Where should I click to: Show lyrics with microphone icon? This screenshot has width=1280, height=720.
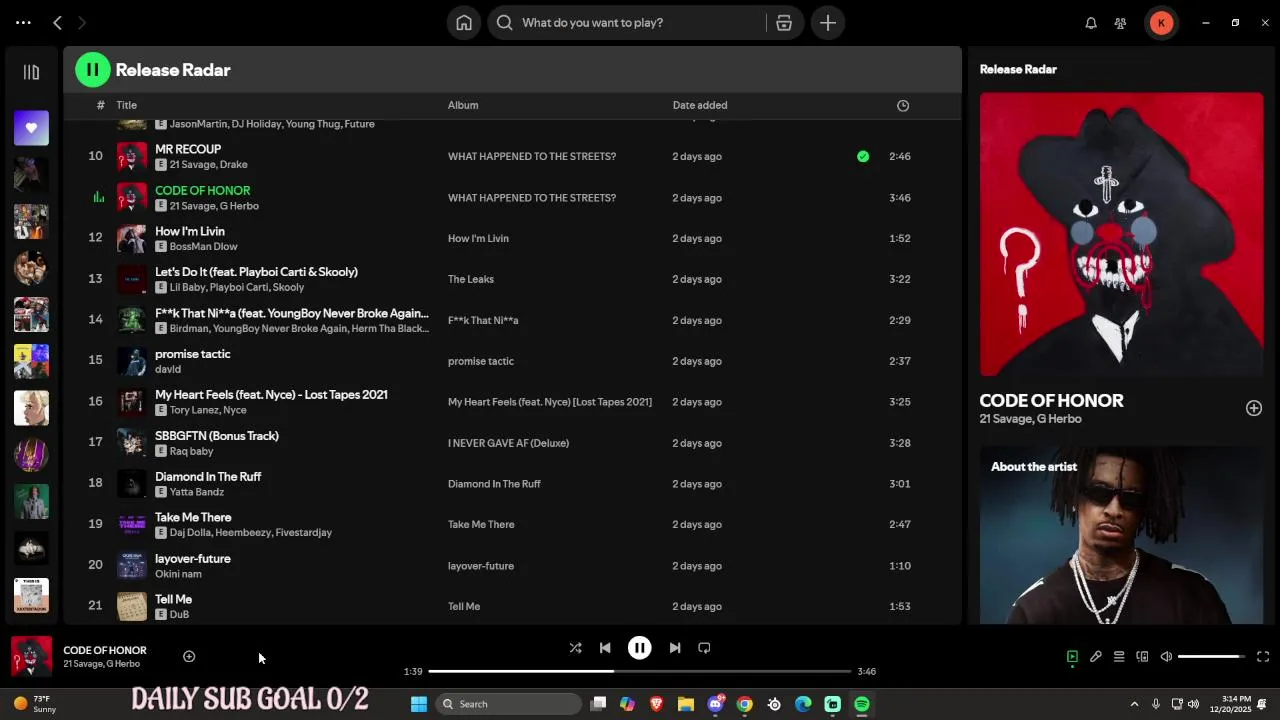1096,657
